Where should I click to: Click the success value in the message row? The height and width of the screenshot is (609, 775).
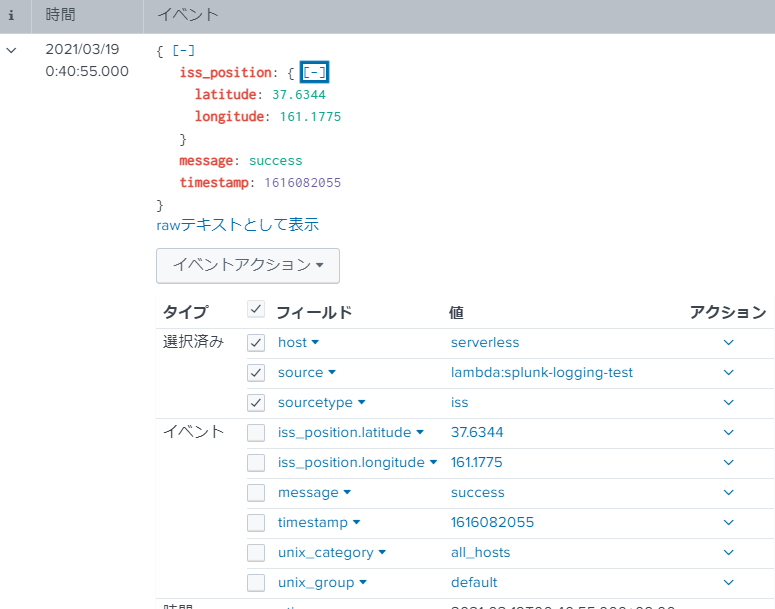click(x=477, y=493)
